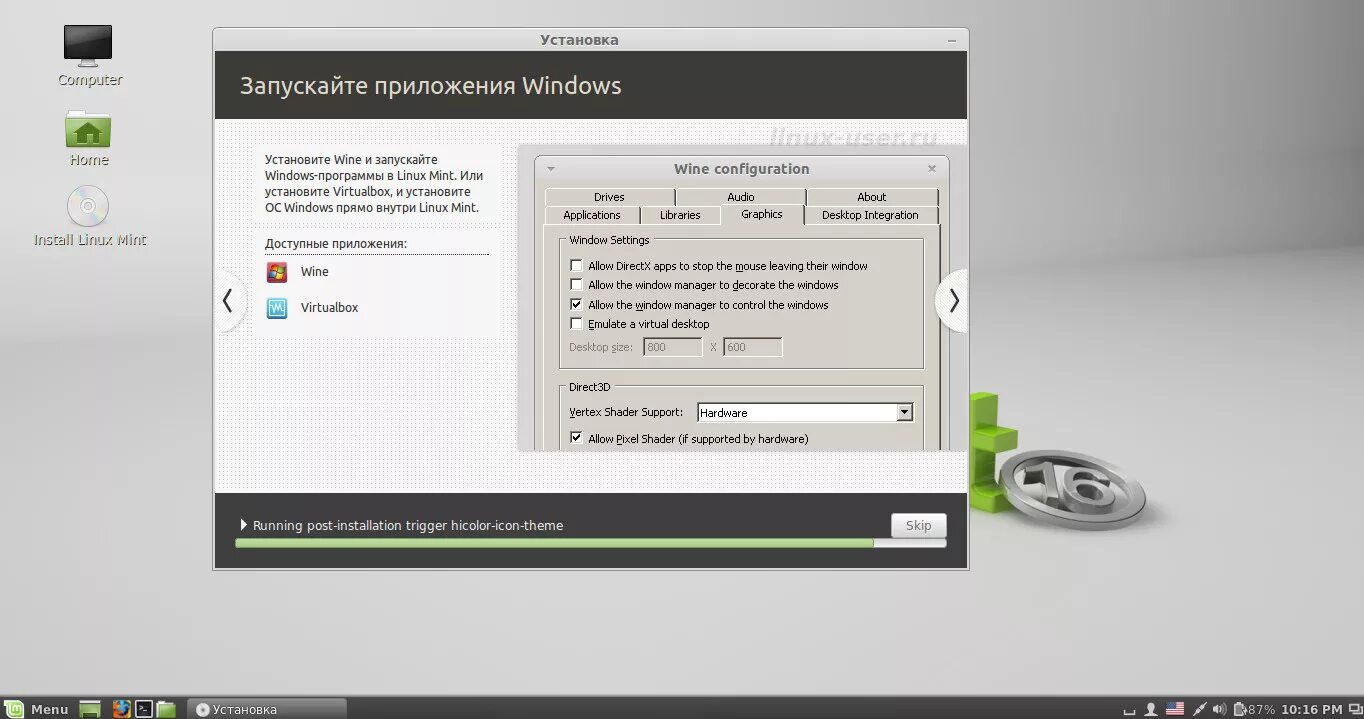
Task: Enable window manager to decorate the windows
Action: click(576, 285)
